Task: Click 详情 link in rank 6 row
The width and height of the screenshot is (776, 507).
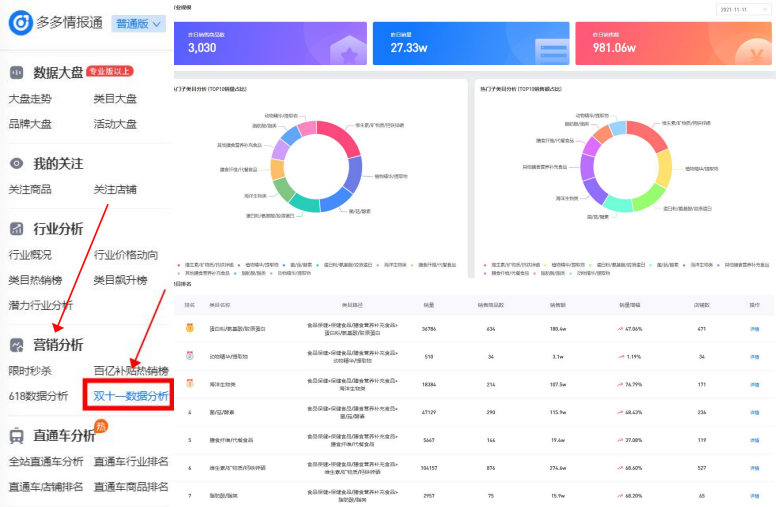Action: coord(754,468)
